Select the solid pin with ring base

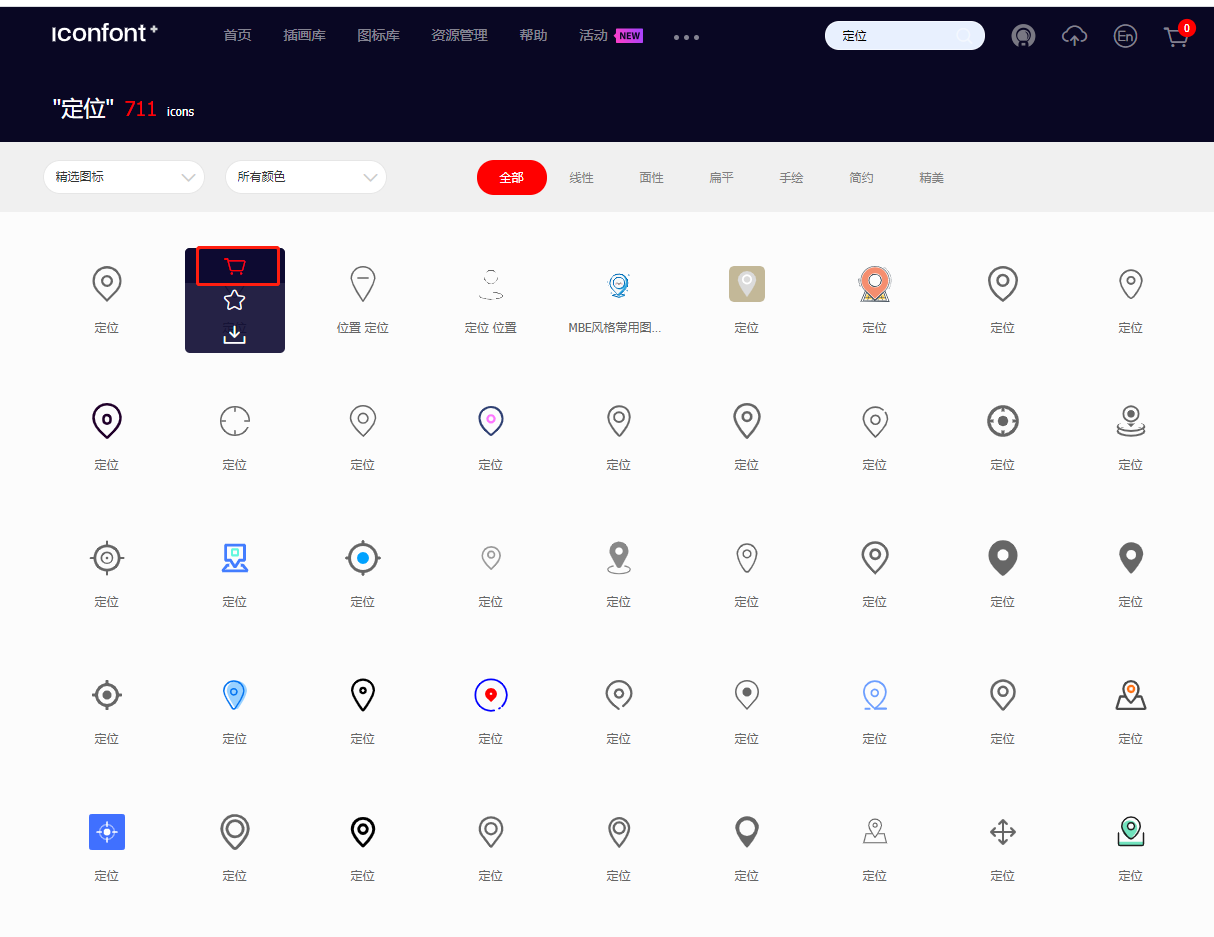point(619,558)
